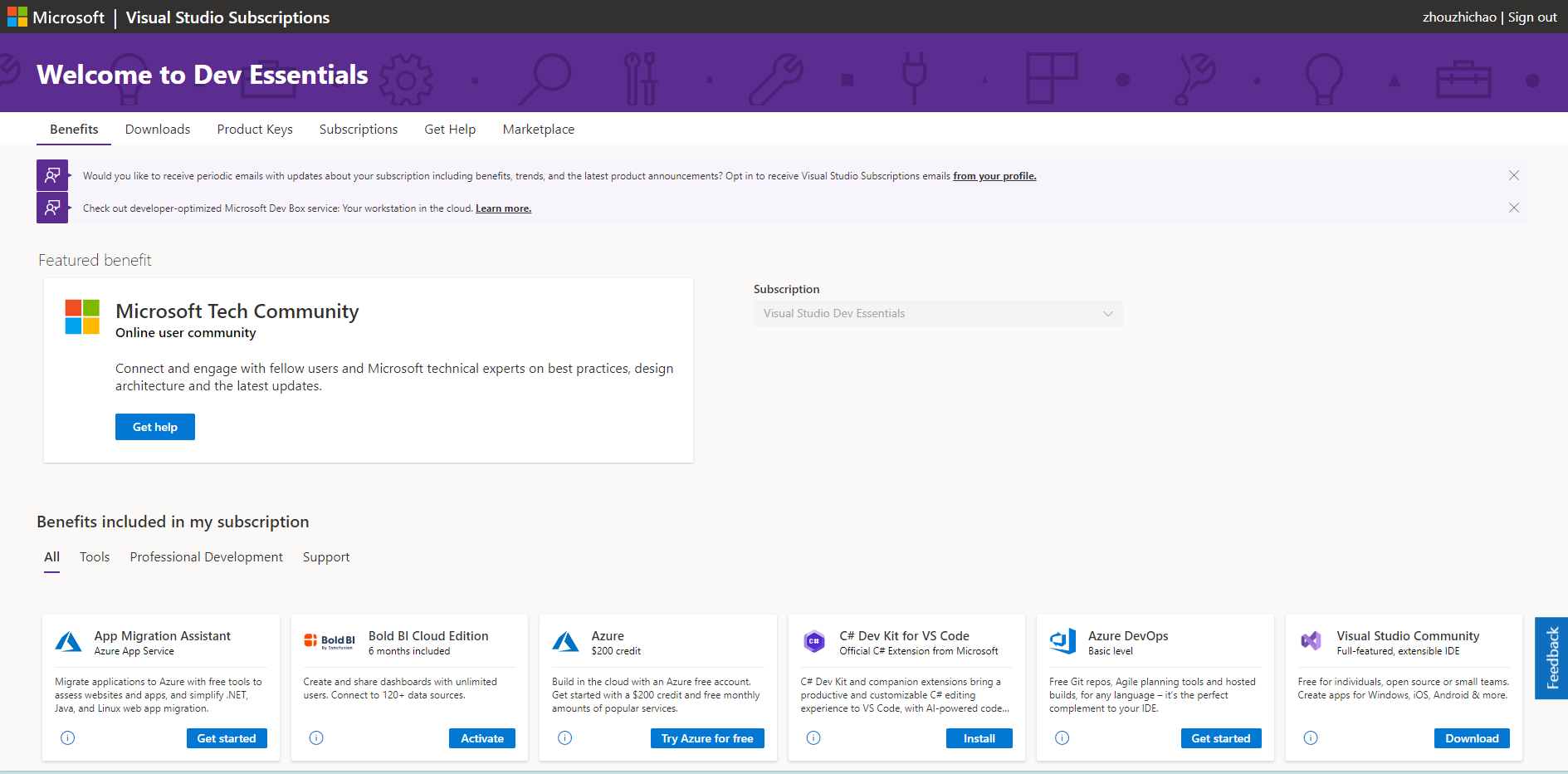
Task: Click the 'Azure DevOps' card title
Action: (x=1128, y=636)
